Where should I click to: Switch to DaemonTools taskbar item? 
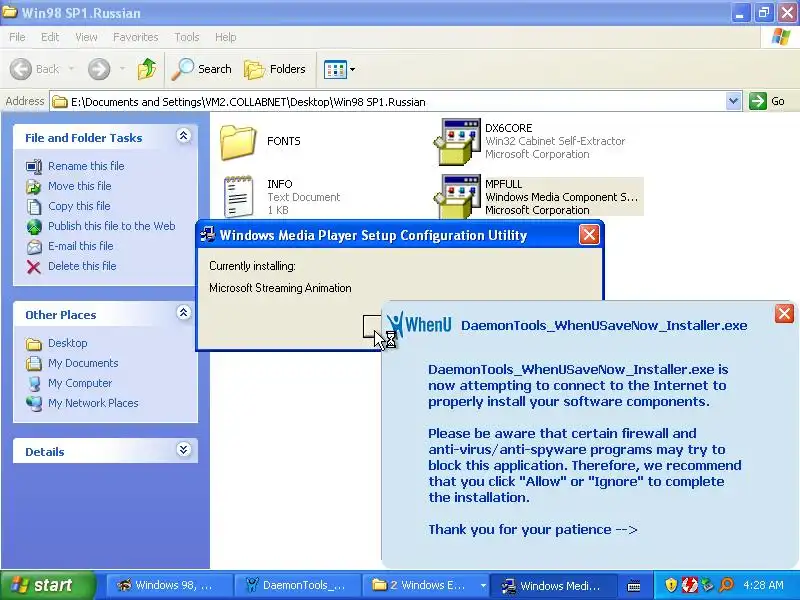pyautogui.click(x=297, y=585)
